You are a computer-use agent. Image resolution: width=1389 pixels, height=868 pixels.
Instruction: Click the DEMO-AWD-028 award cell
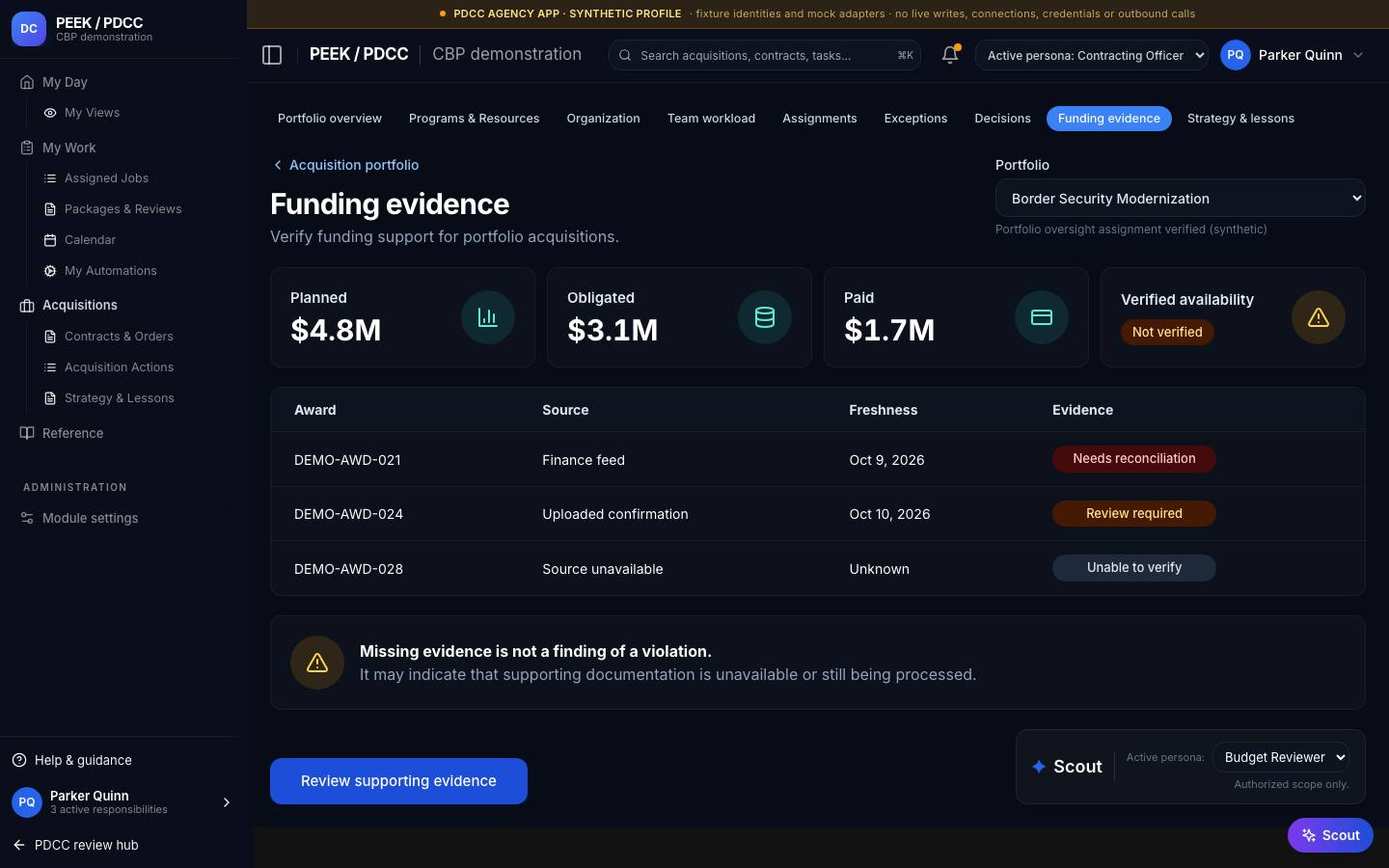(x=348, y=569)
